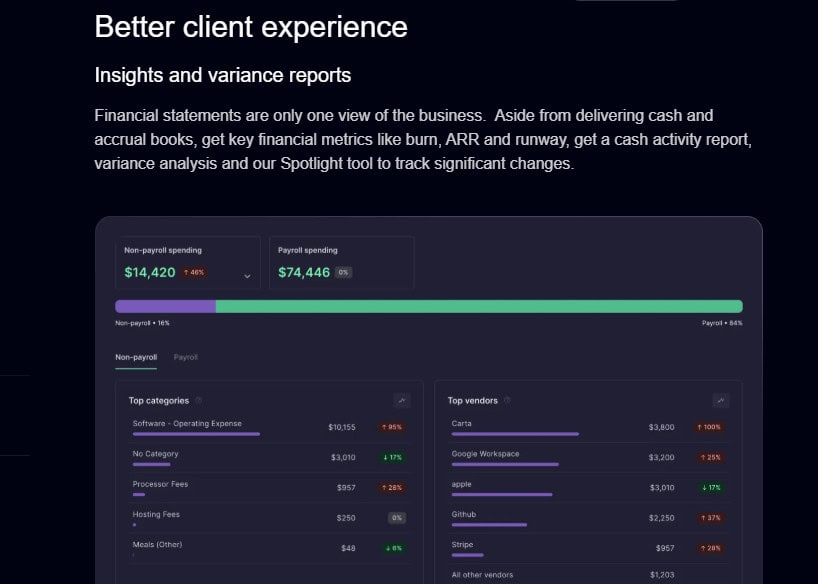Image resolution: width=818 pixels, height=584 pixels.
Task: Click the purple bar under Carta
Action: [515, 434]
